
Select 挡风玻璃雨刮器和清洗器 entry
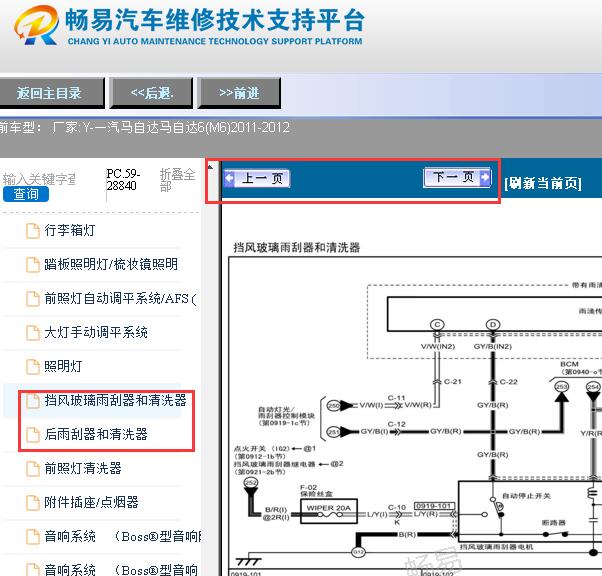[116, 400]
